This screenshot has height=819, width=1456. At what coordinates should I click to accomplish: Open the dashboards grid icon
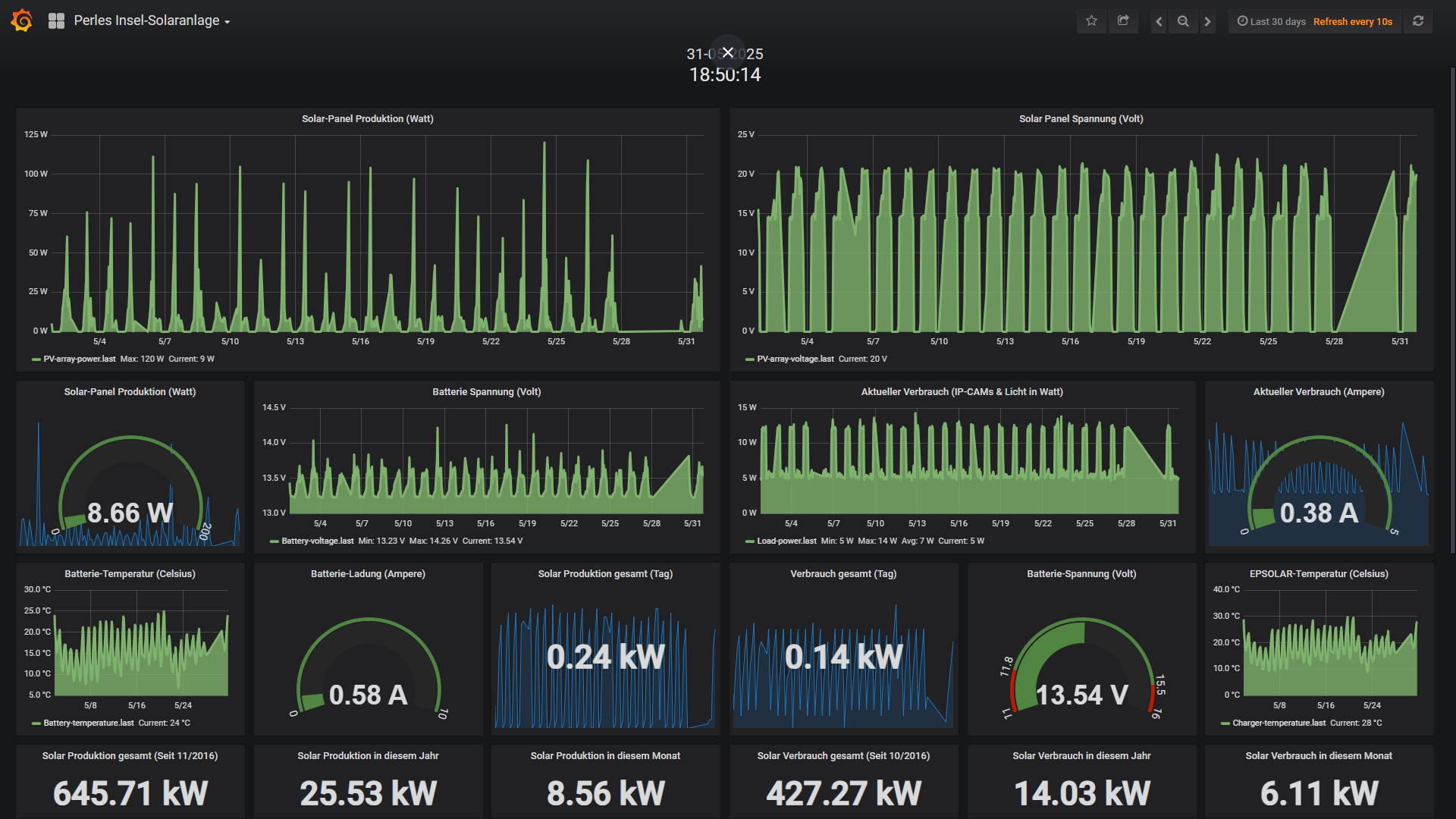56,21
